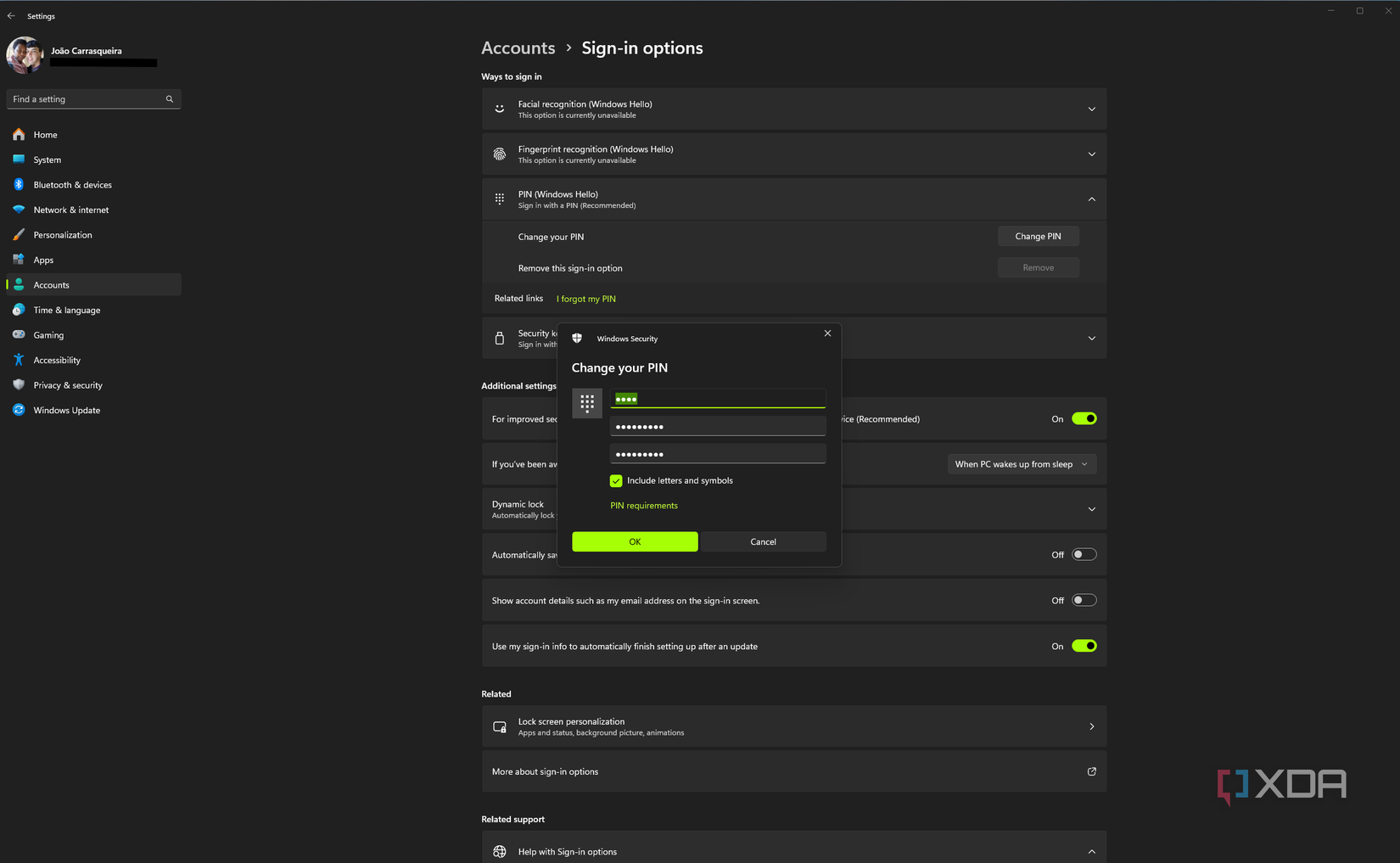Close the Windows Security dialog
Image resolution: width=1400 pixels, height=863 pixels.
[827, 333]
